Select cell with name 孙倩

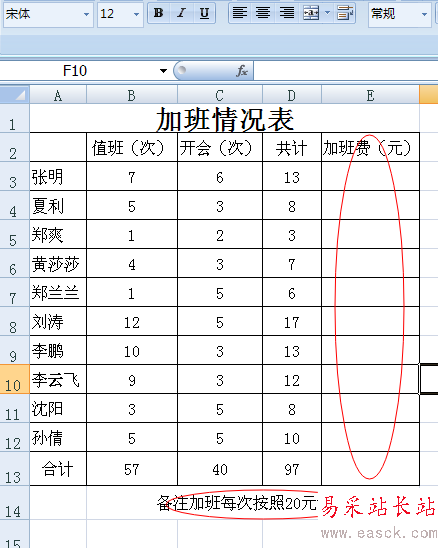pos(58,437)
